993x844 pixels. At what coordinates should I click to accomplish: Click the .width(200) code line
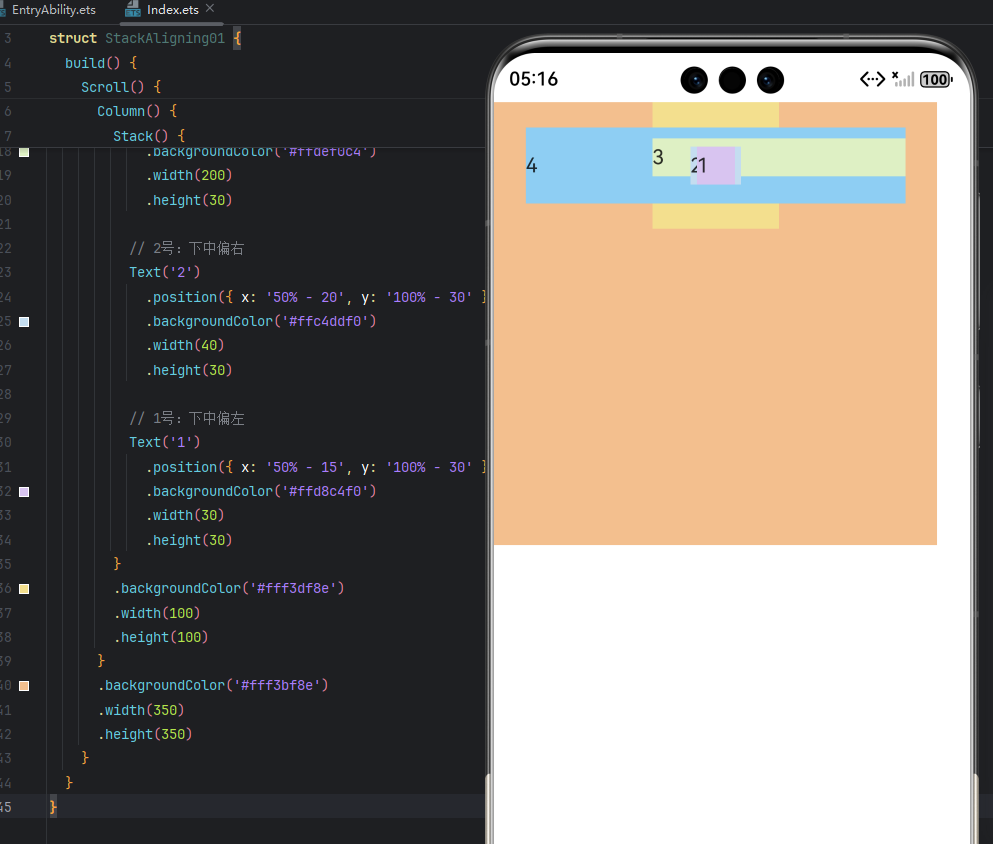[189, 175]
